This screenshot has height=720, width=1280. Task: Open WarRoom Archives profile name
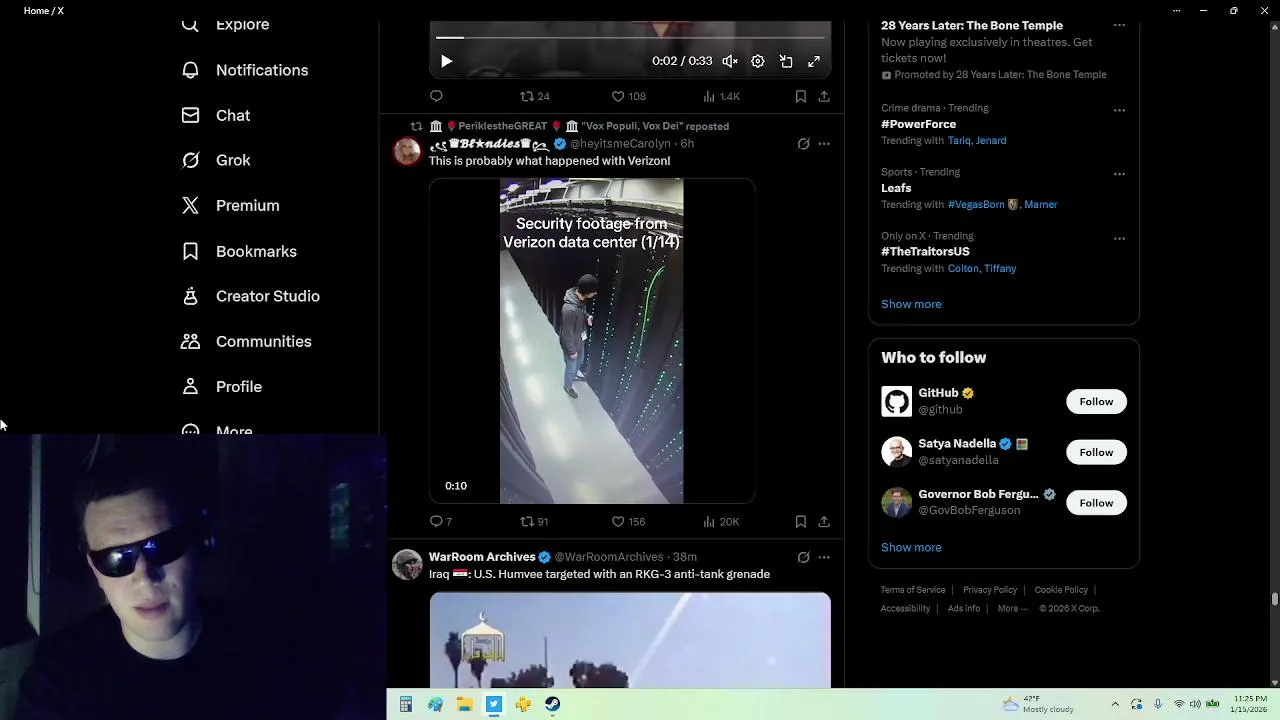coord(482,557)
